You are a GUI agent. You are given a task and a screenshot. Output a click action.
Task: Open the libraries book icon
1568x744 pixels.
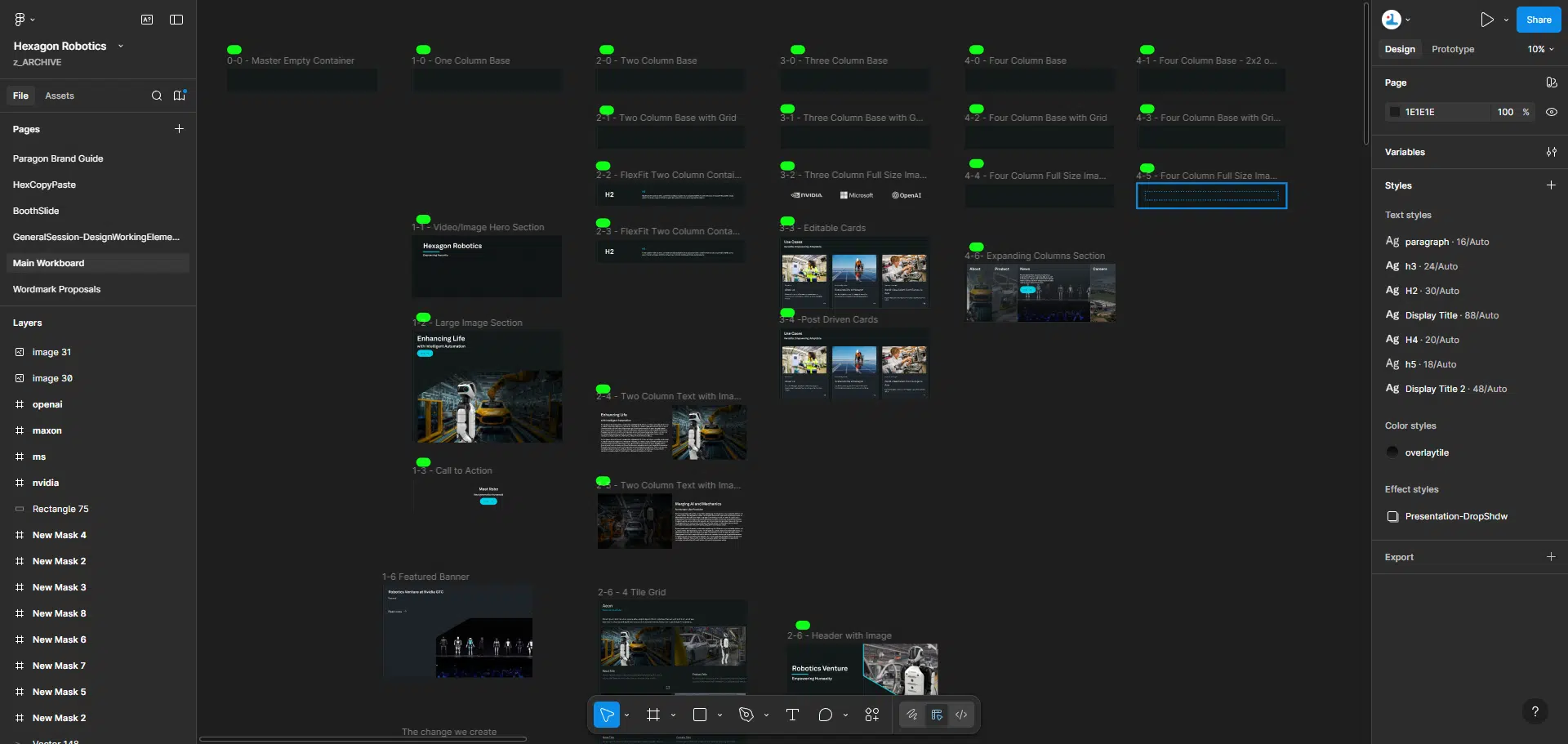pyautogui.click(x=179, y=96)
